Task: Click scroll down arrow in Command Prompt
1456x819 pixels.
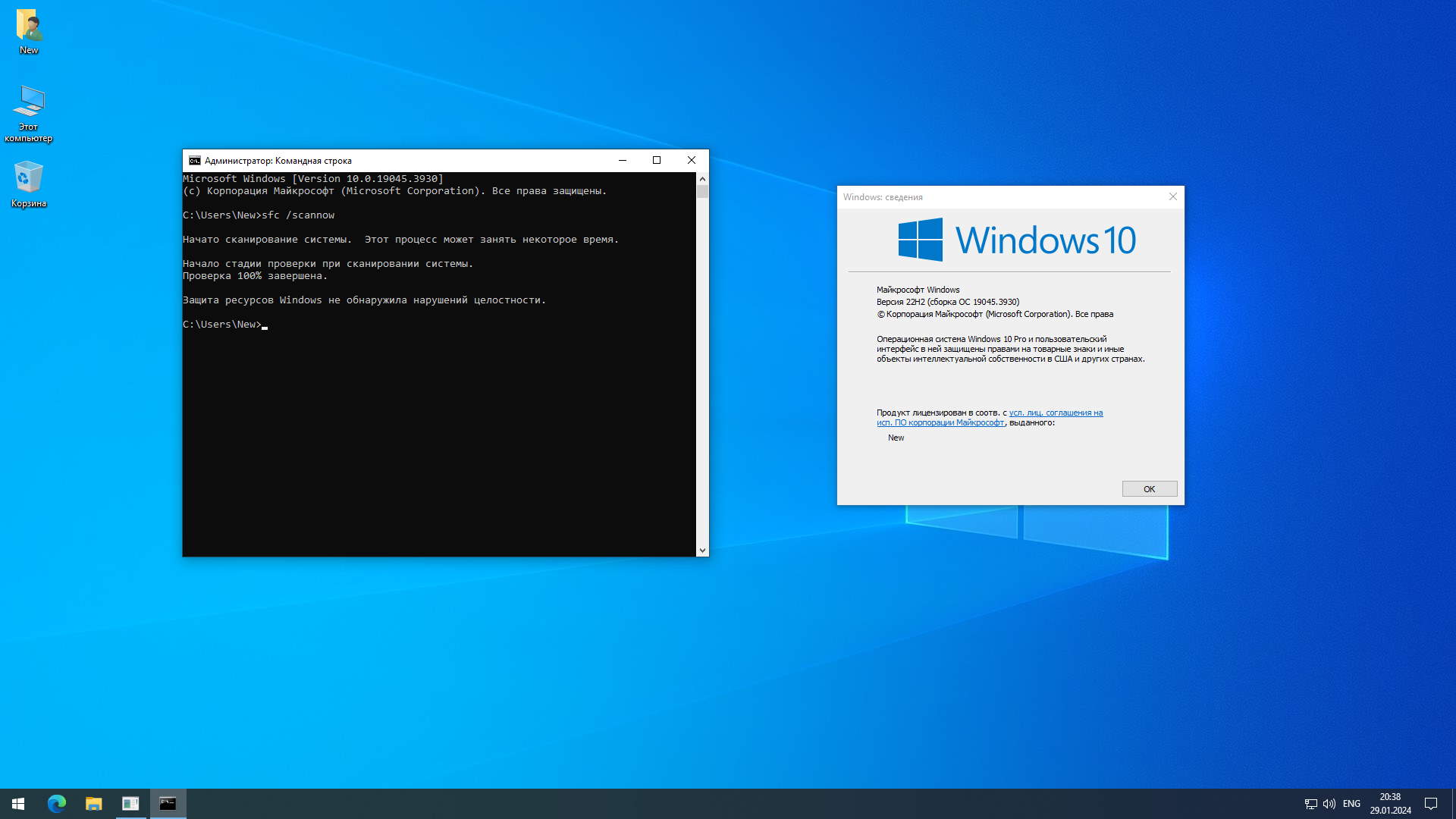Action: 702,551
